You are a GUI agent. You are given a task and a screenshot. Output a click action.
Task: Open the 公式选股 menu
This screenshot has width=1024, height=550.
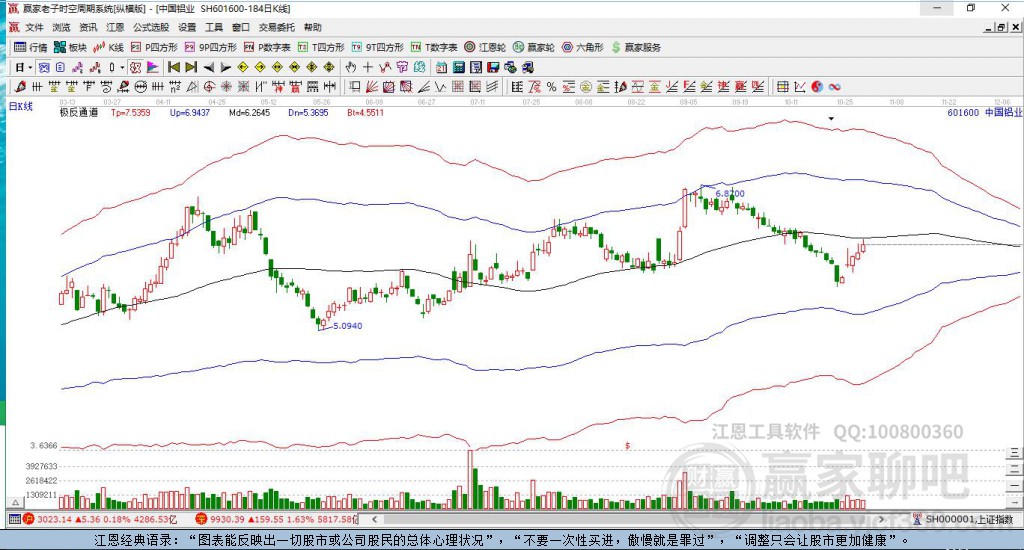tap(151, 27)
